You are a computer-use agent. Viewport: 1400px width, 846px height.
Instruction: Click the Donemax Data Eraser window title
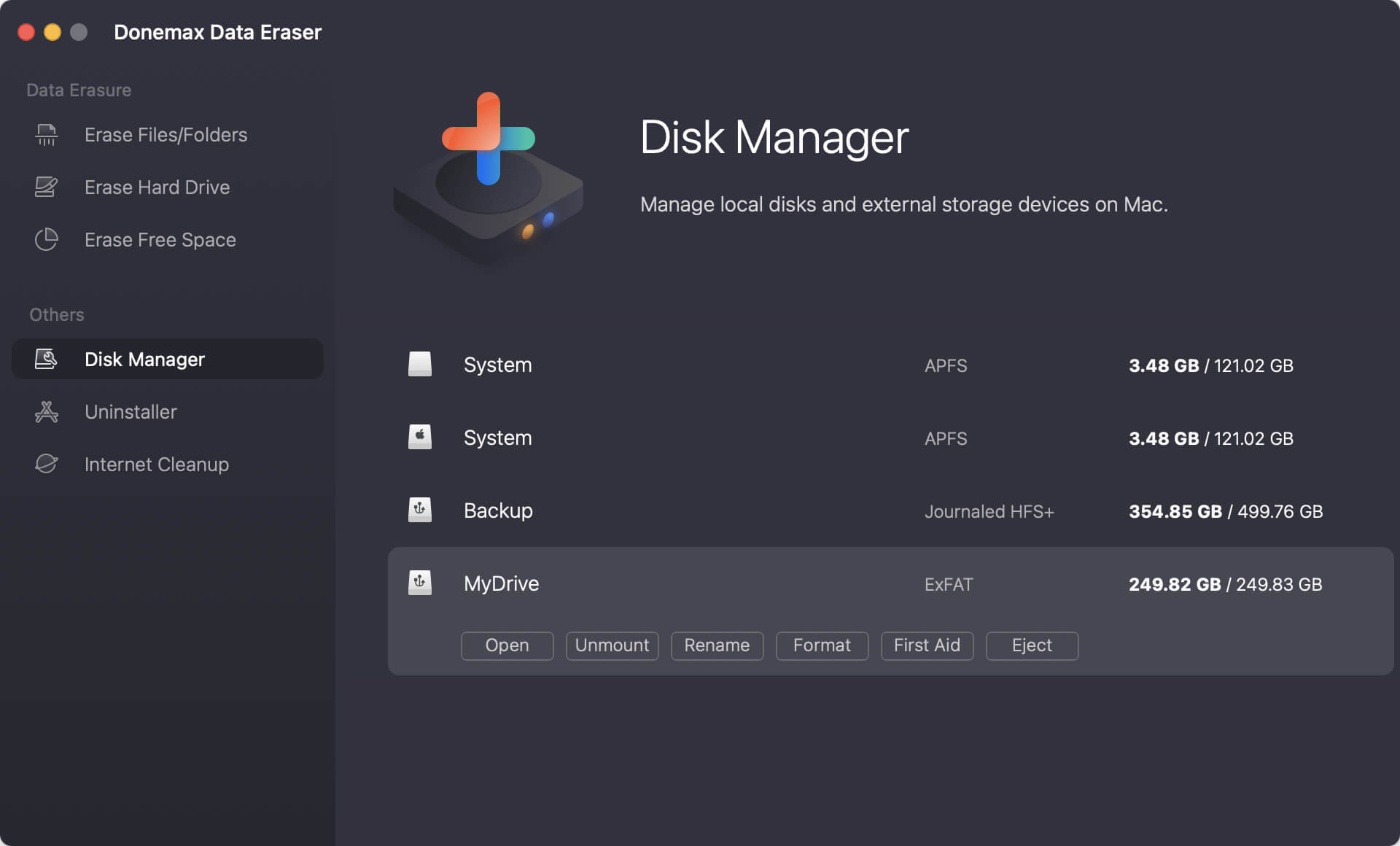(x=218, y=32)
